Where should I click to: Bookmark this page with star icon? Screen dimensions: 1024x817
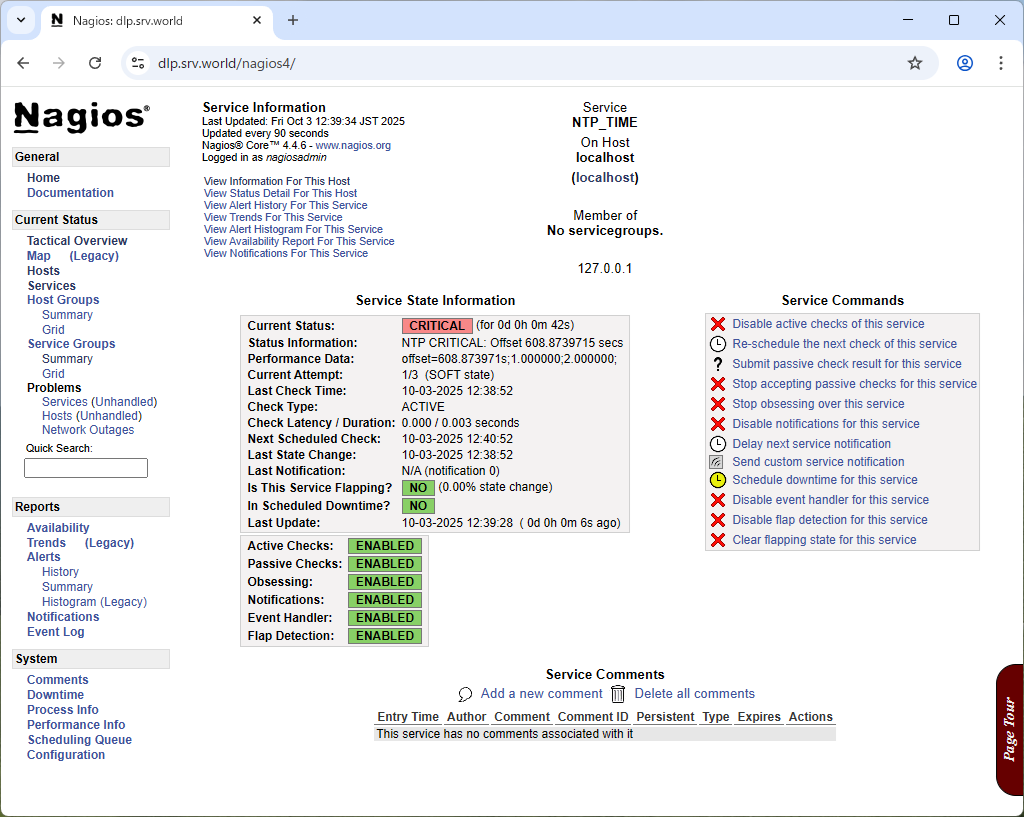pyautogui.click(x=915, y=63)
